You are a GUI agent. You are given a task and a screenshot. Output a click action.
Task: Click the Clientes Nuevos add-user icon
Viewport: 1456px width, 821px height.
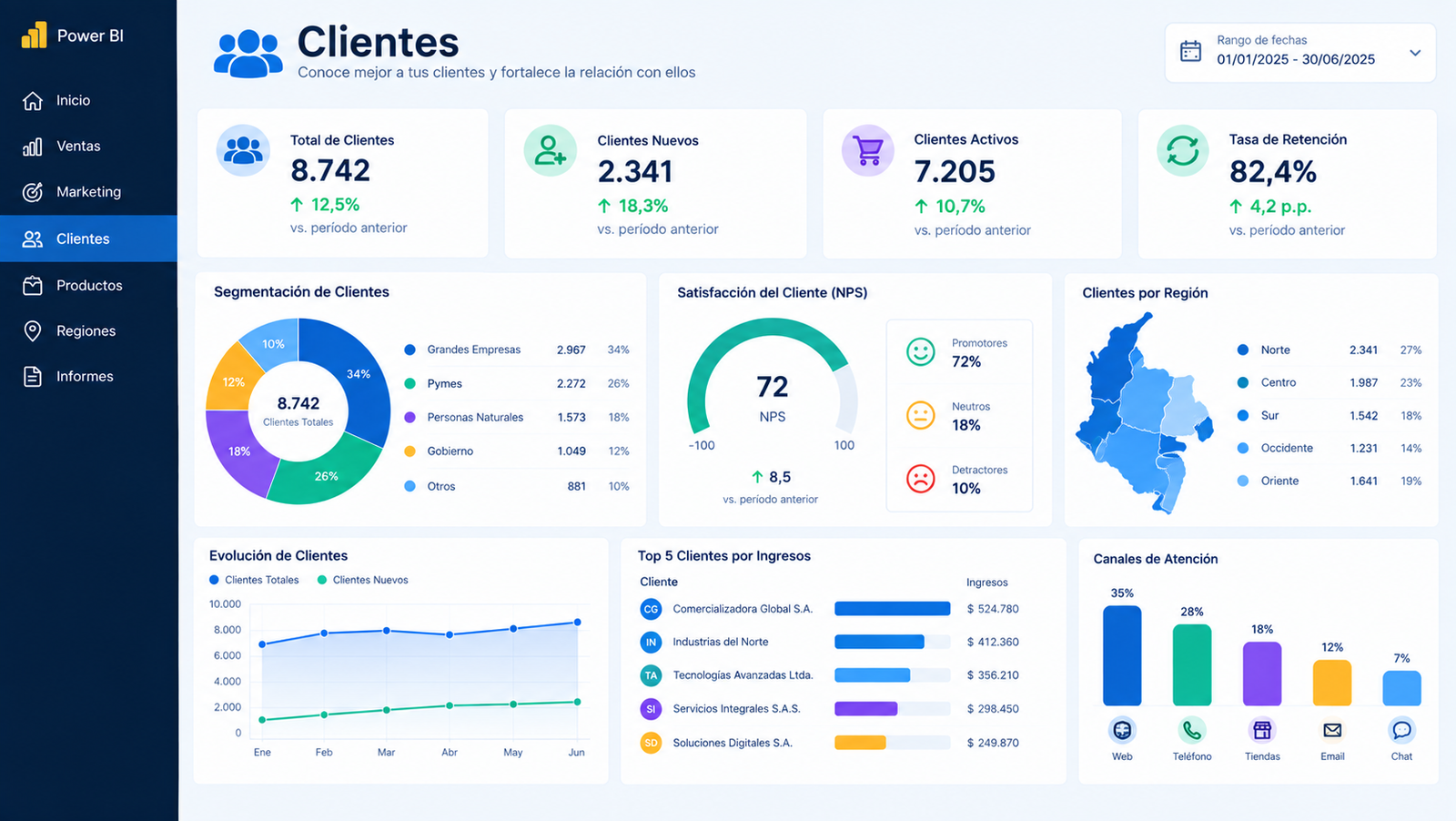pos(550,150)
